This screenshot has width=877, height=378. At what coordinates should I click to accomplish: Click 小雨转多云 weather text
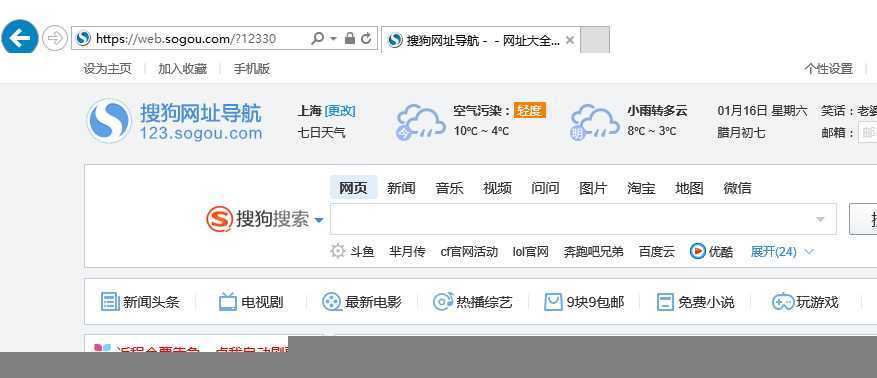[657, 111]
